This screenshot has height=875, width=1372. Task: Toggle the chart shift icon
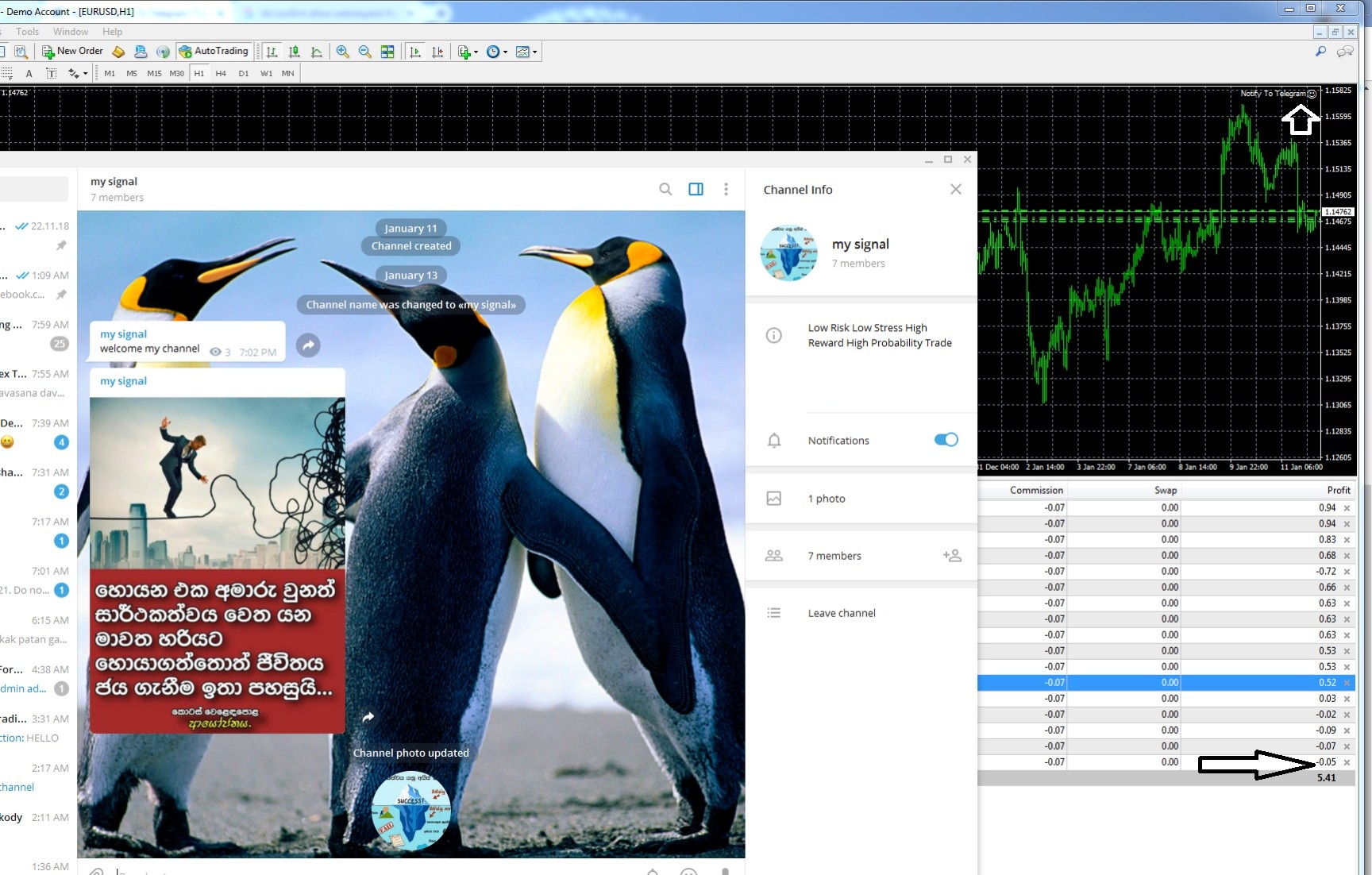(437, 52)
